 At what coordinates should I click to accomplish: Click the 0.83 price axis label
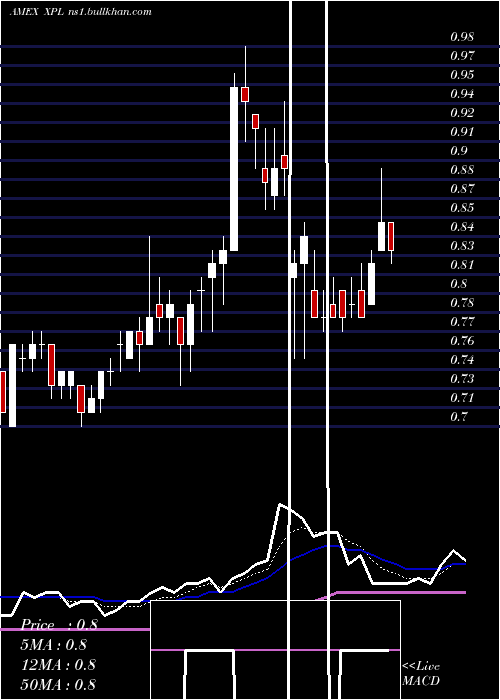462,246
